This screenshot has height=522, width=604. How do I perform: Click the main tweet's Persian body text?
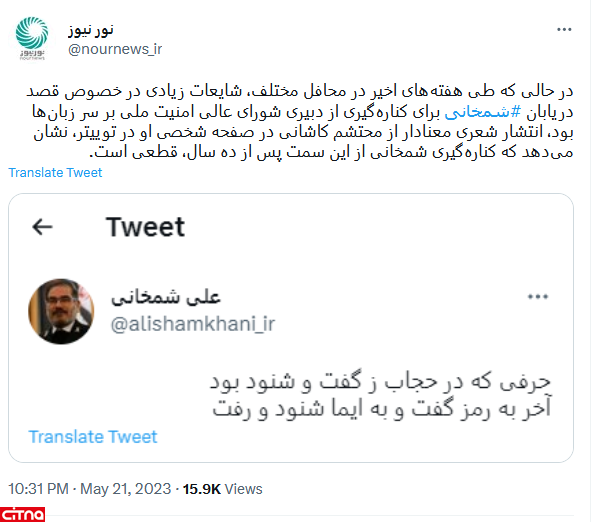coord(300,123)
